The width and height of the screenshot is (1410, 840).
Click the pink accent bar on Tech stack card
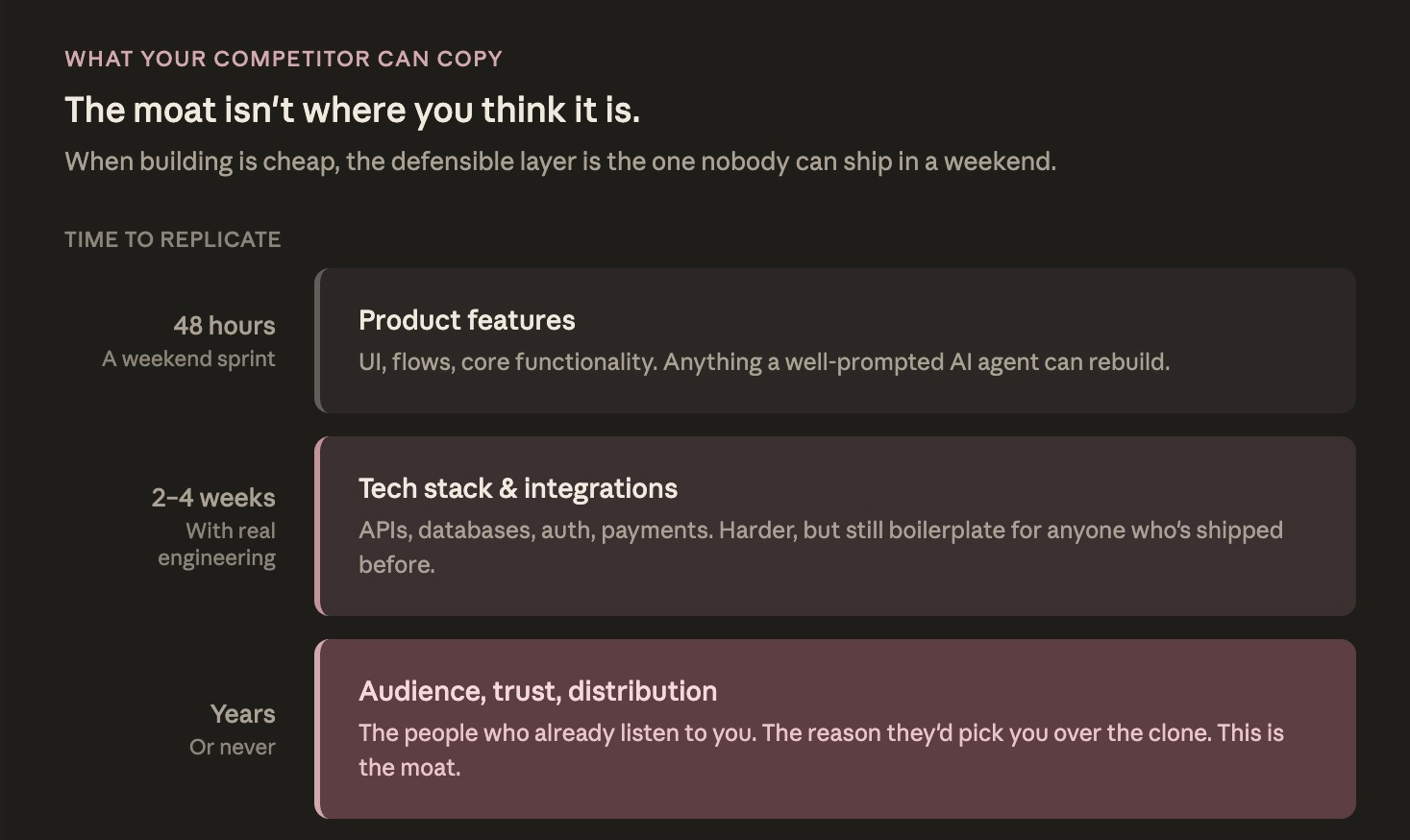tap(318, 526)
